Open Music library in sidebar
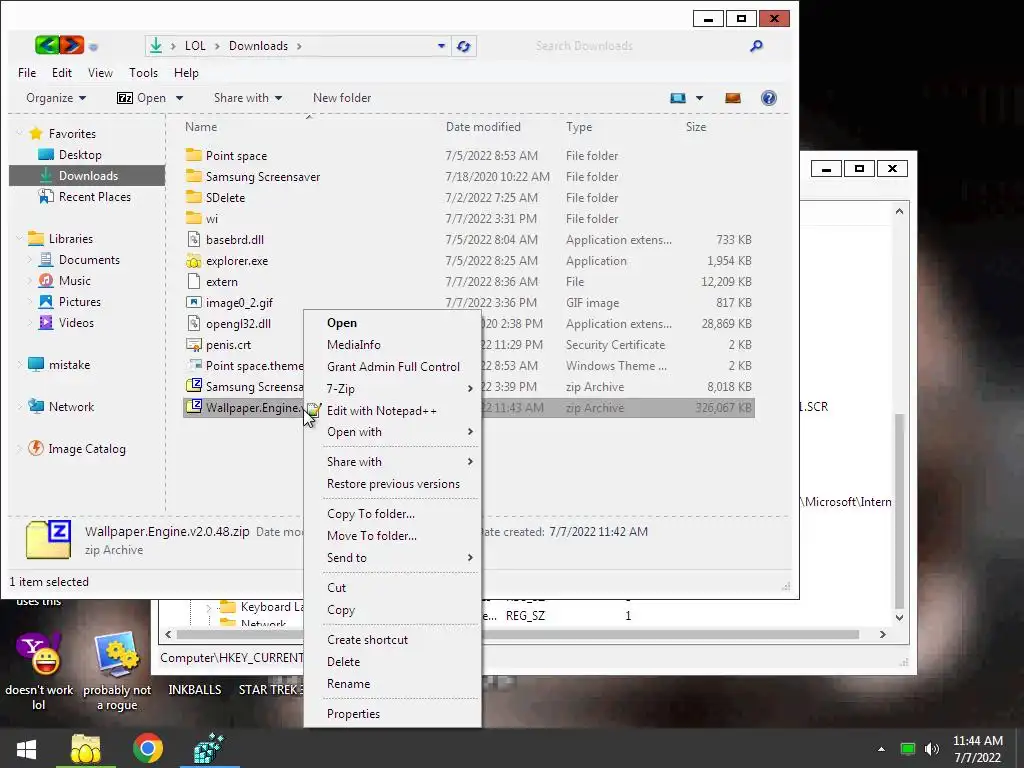This screenshot has width=1024, height=768. pos(74,281)
